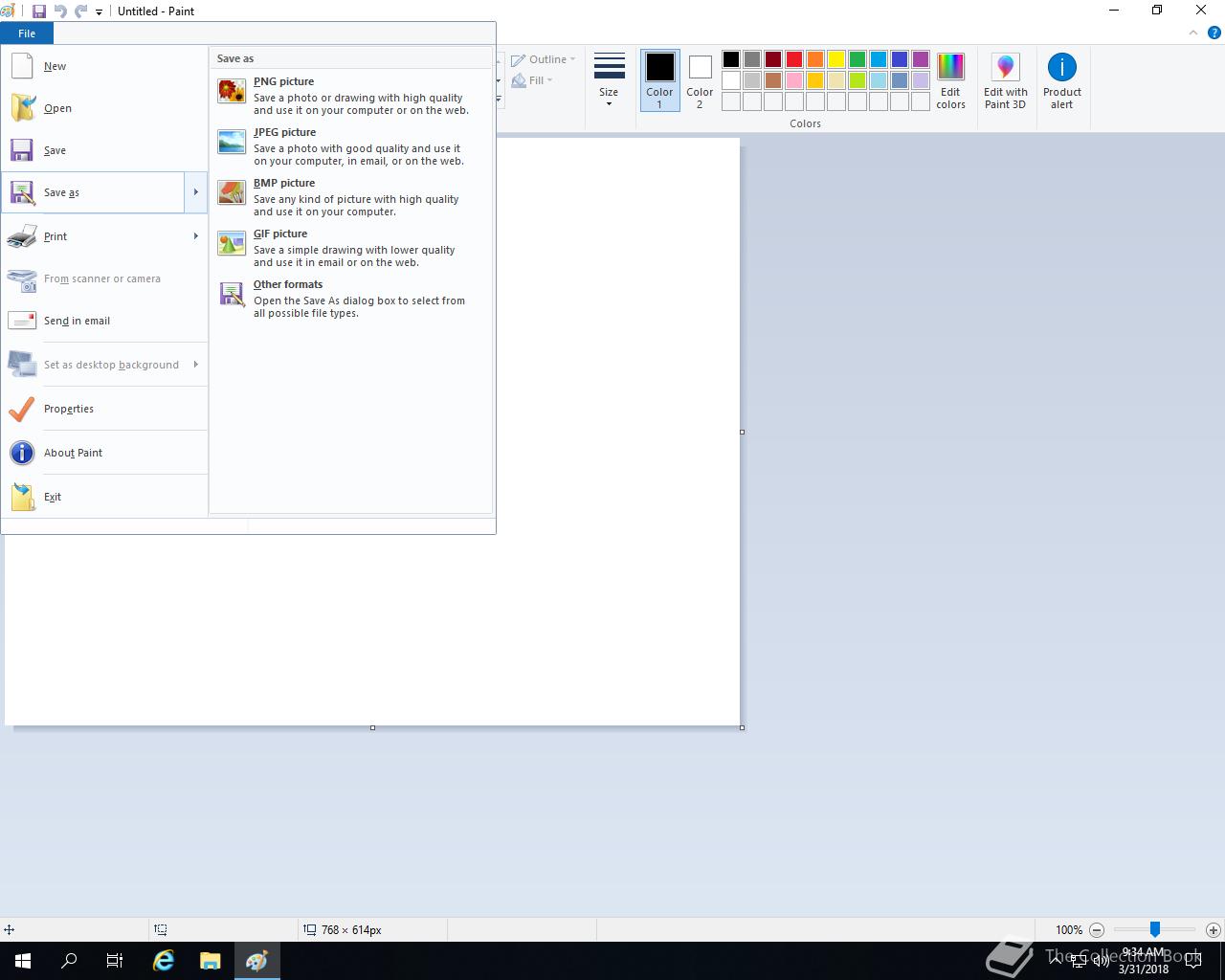This screenshot has height=980, width=1225.
Task: Click the 100% zoom level text
Action: 1069,929
